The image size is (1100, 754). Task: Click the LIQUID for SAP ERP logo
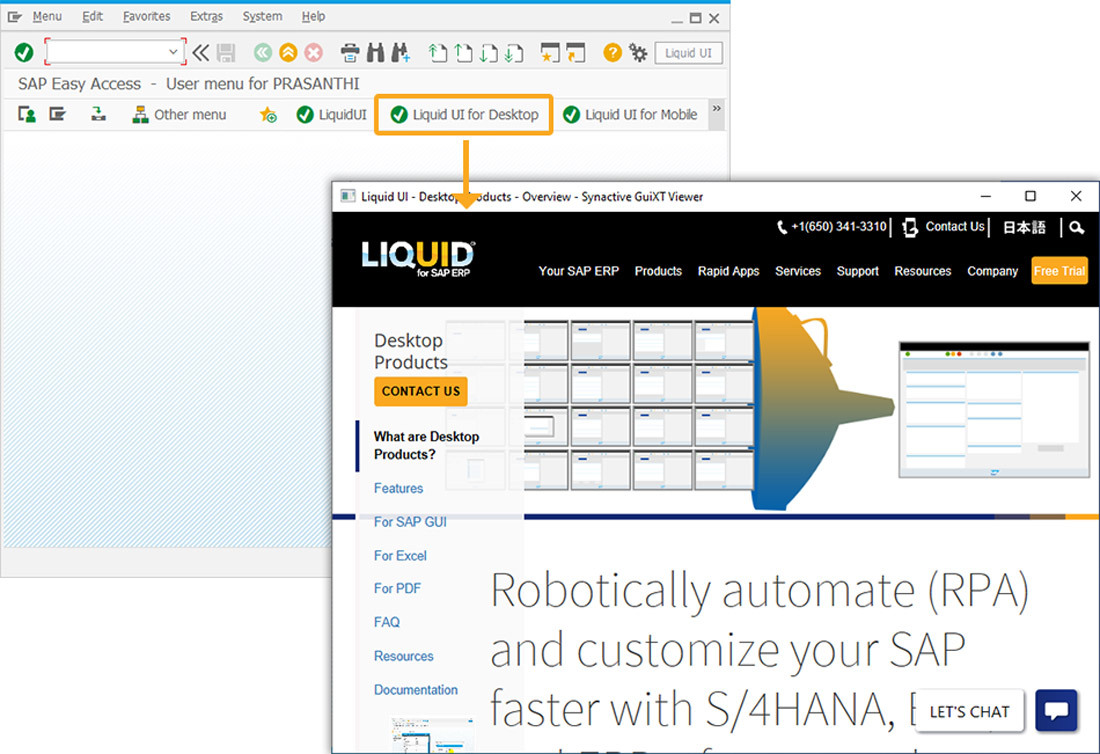418,259
